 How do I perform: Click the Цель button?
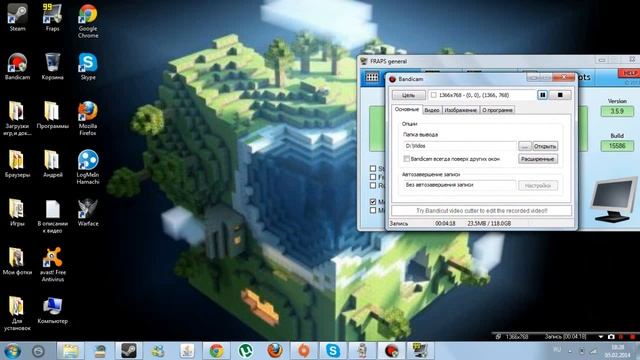click(x=409, y=95)
